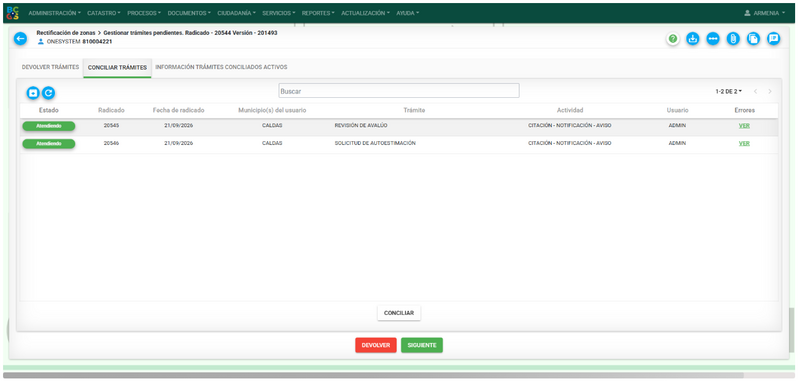Click the download tray icon
Screen dimensions: 800x387
pyautogui.click(x=692, y=39)
